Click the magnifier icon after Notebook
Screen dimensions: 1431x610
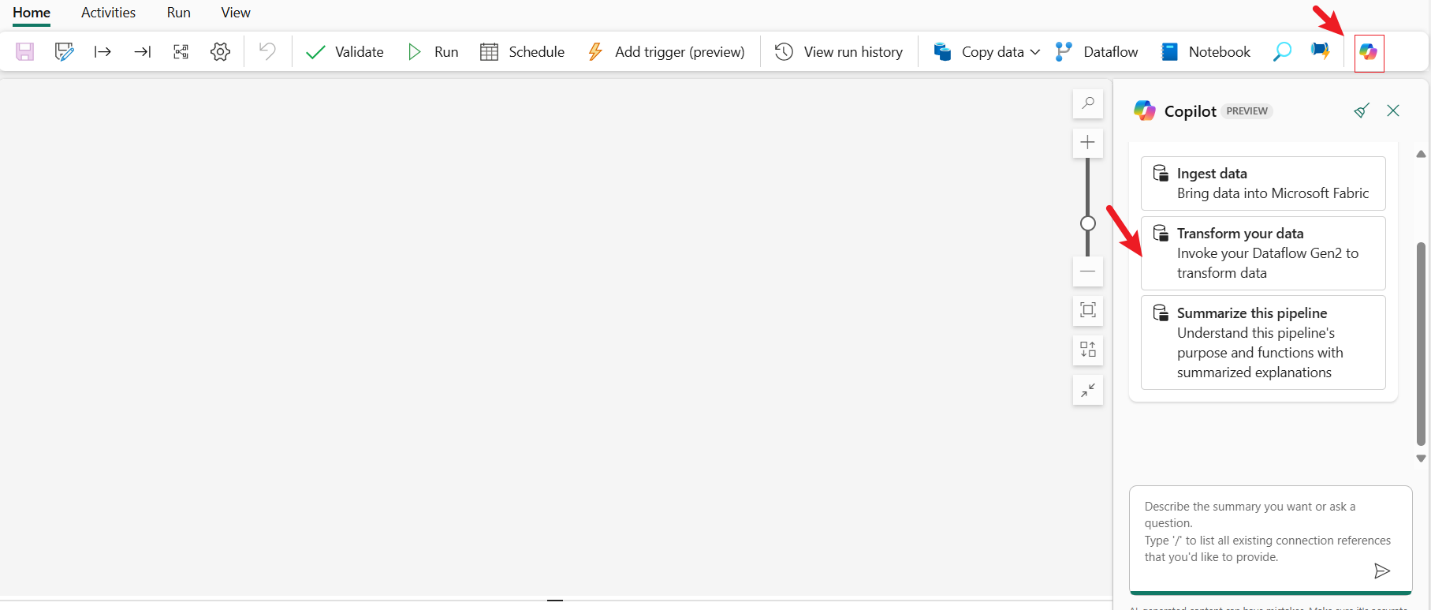tap(1282, 52)
